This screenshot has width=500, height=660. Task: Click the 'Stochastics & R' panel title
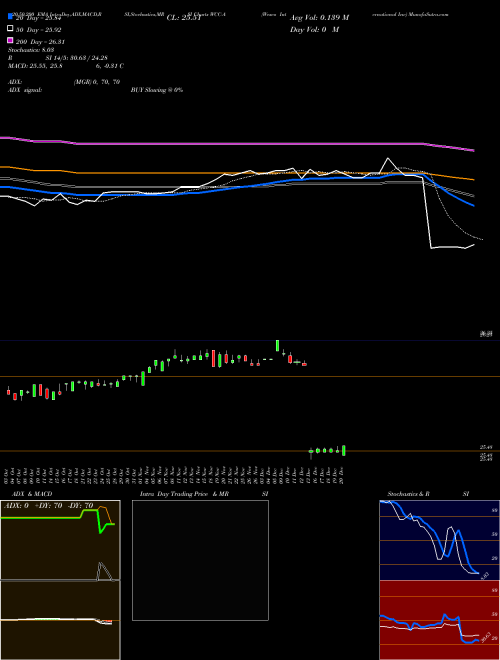point(408,494)
